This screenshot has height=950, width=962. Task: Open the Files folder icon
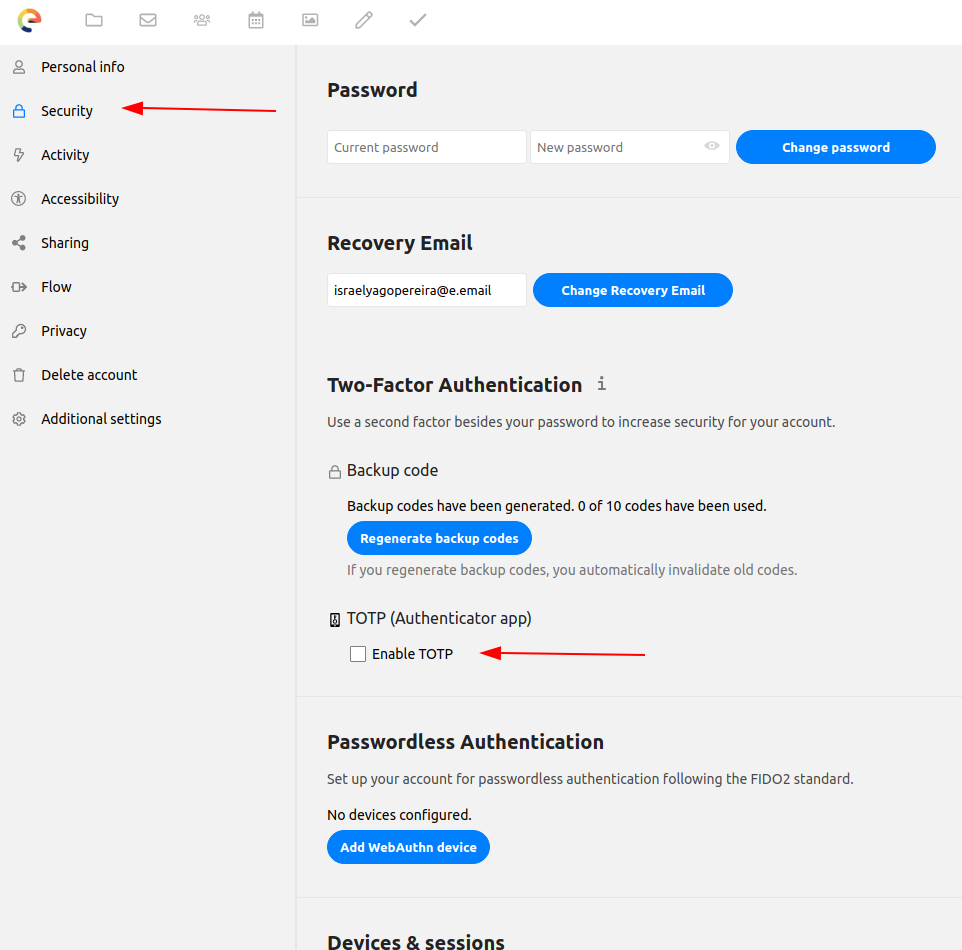coord(94,20)
